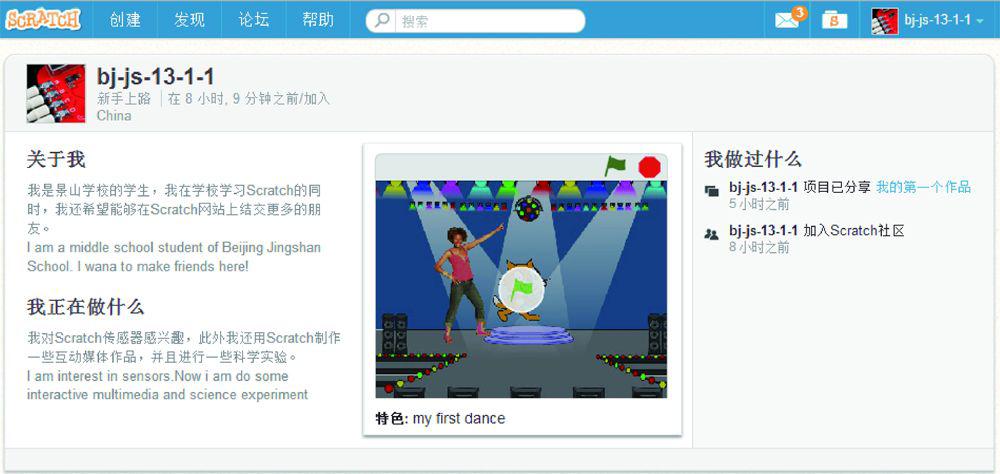Expand the bj-js-13-1-1 account dropdown

coord(945,20)
